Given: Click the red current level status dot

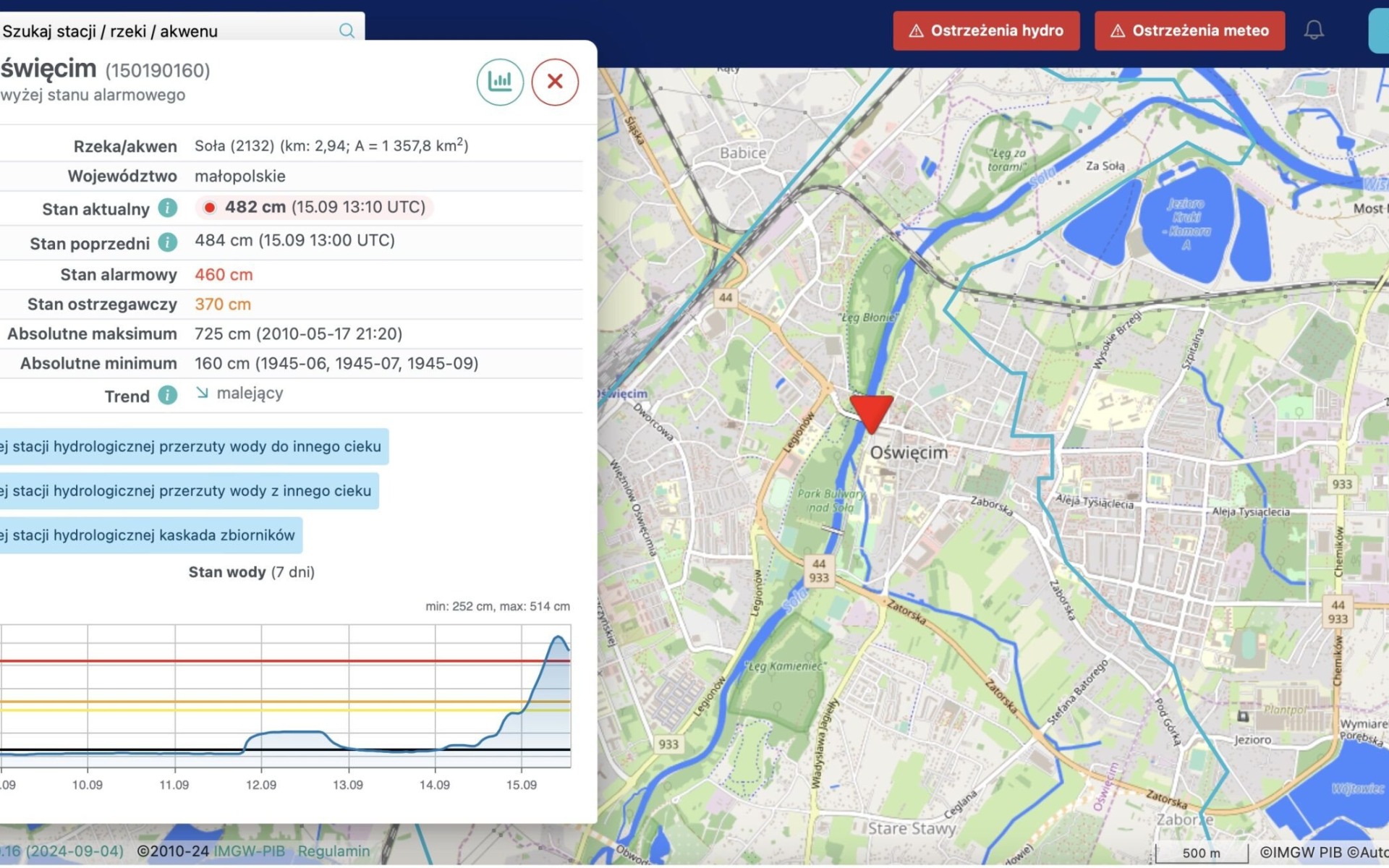Looking at the screenshot, I should pos(210,208).
